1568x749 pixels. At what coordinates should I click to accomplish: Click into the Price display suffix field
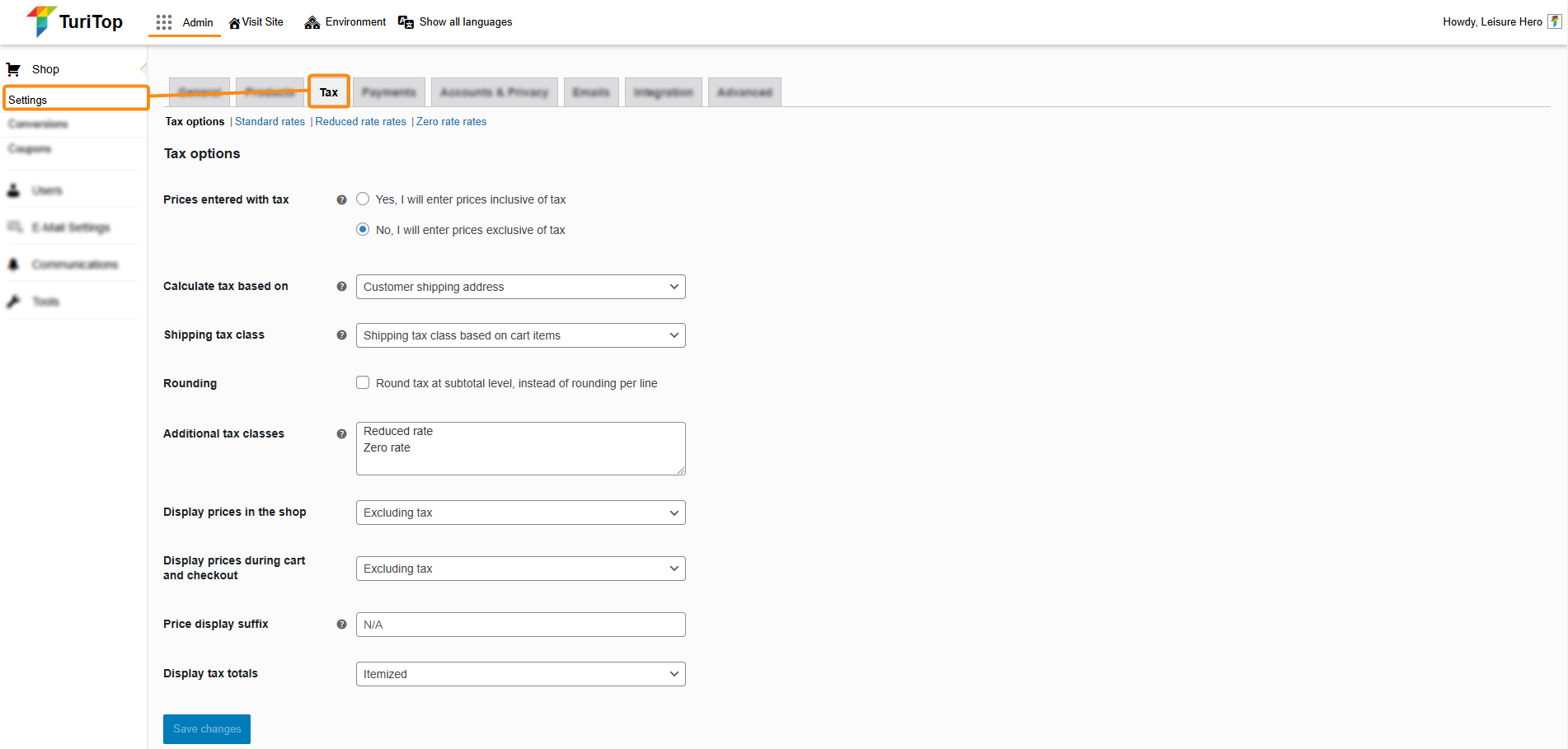tap(520, 625)
